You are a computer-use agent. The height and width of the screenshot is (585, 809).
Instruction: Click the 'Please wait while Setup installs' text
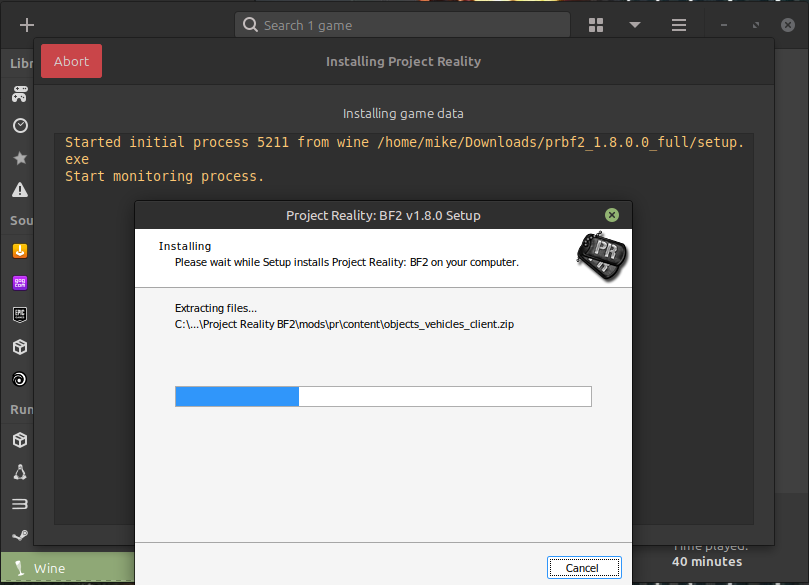tap(346, 262)
